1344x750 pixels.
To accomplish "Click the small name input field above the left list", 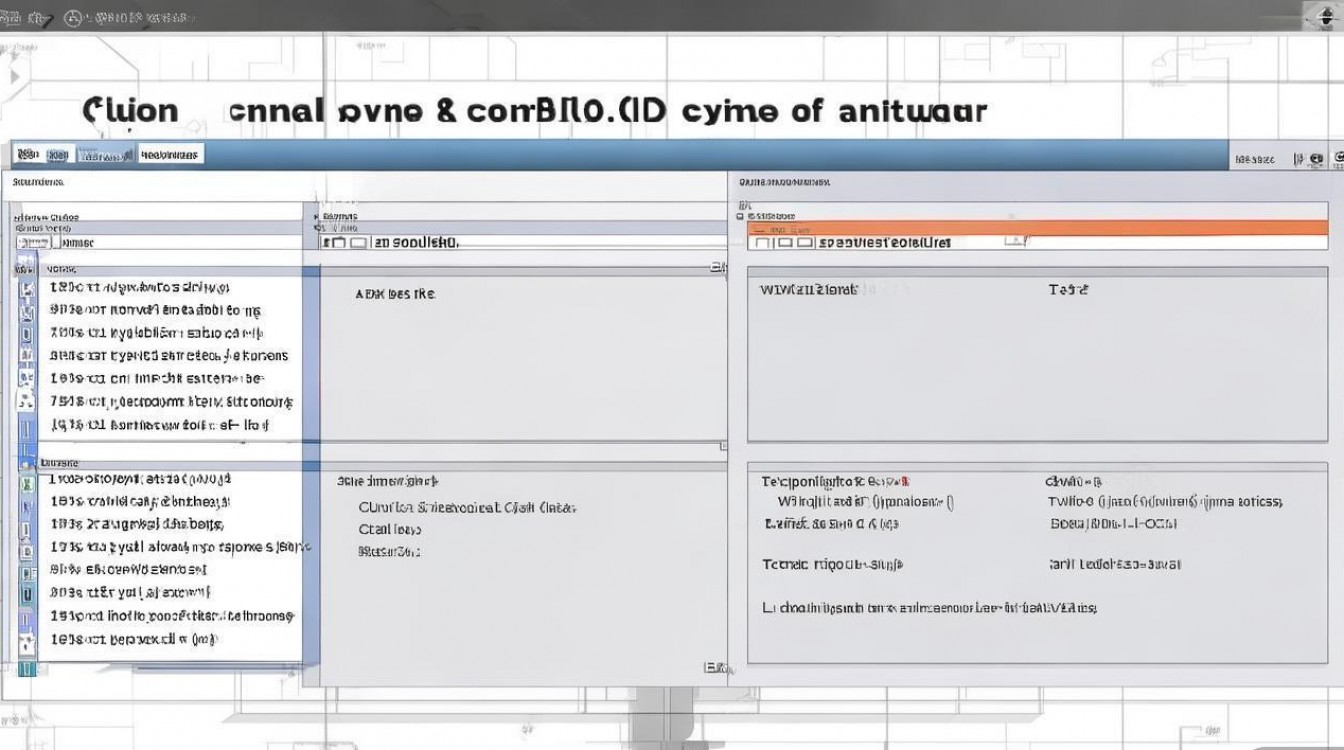I will pyautogui.click(x=34, y=243).
